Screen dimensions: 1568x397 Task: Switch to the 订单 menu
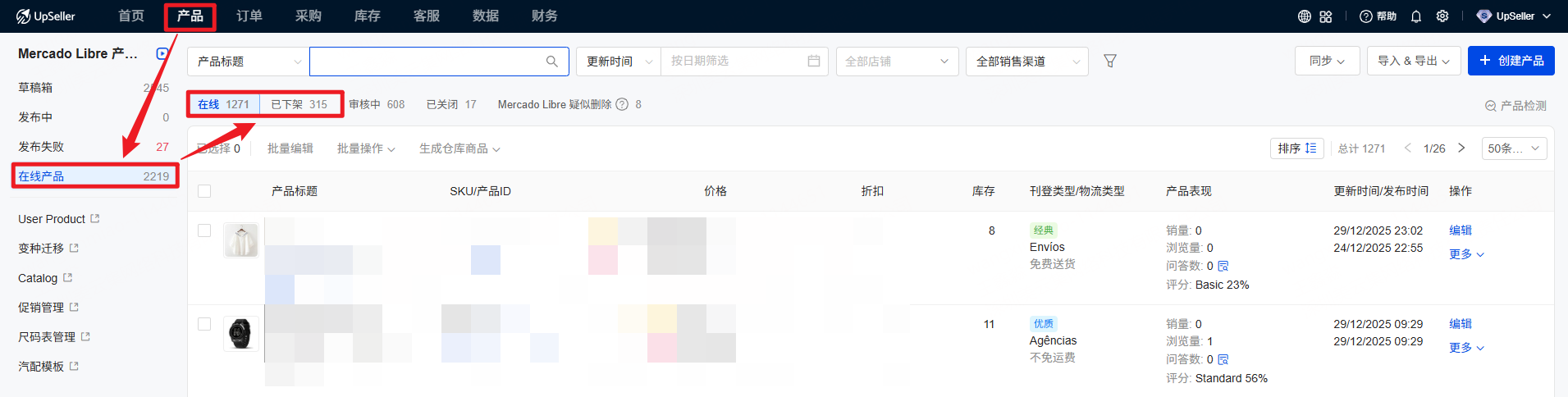(249, 16)
